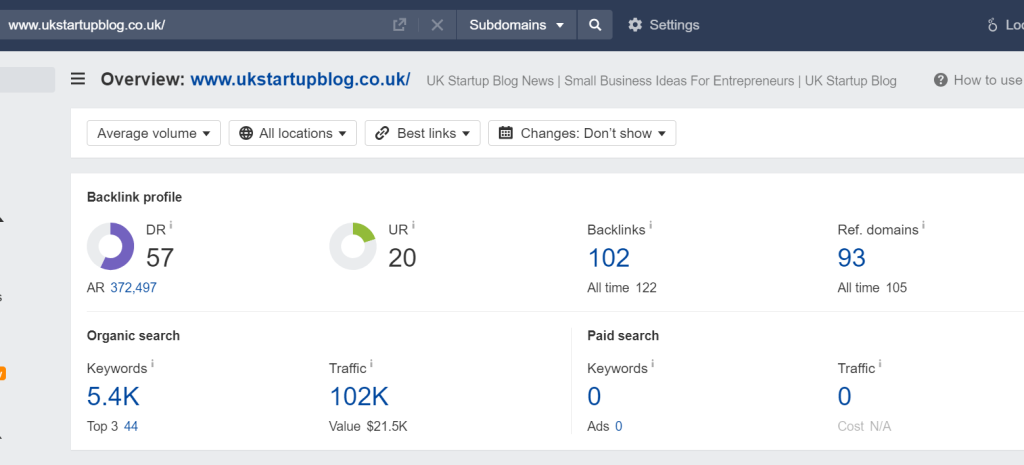Click the globe icon in All locations
Viewport: 1024px width, 465px height.
coord(246,133)
